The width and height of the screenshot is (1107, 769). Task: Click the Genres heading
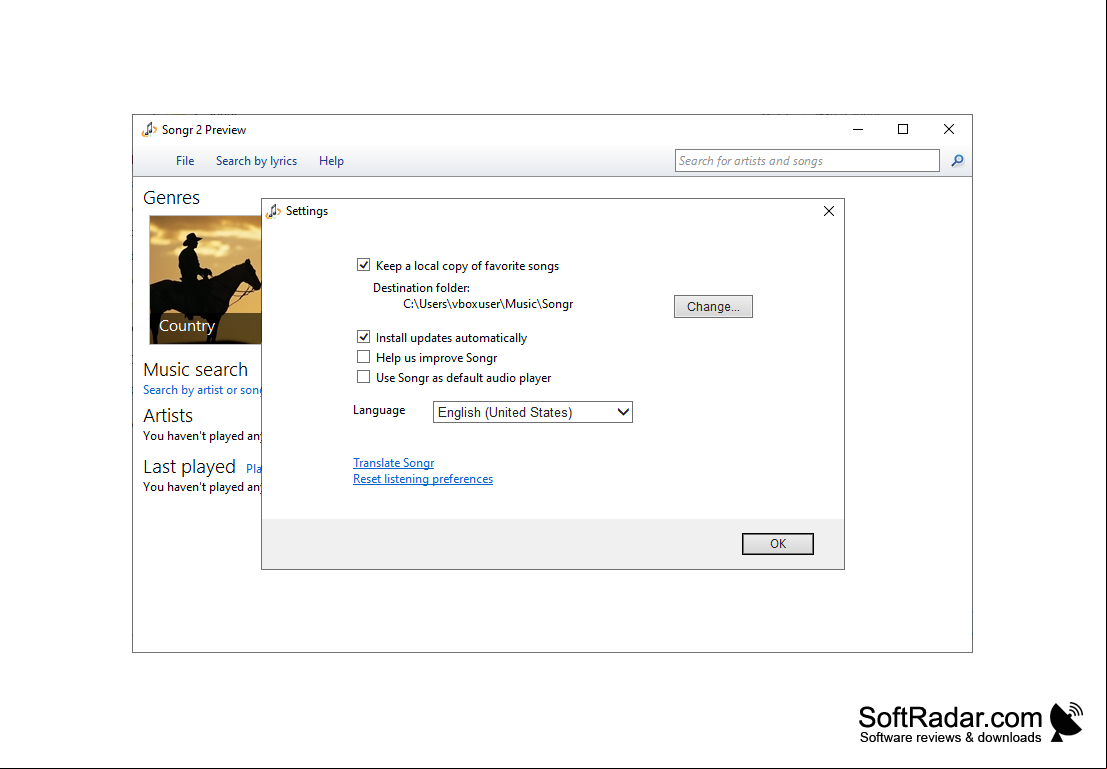tap(172, 198)
